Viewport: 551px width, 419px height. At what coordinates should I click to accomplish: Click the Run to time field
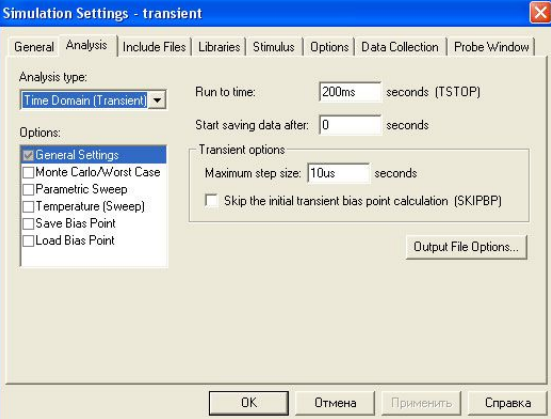350,92
